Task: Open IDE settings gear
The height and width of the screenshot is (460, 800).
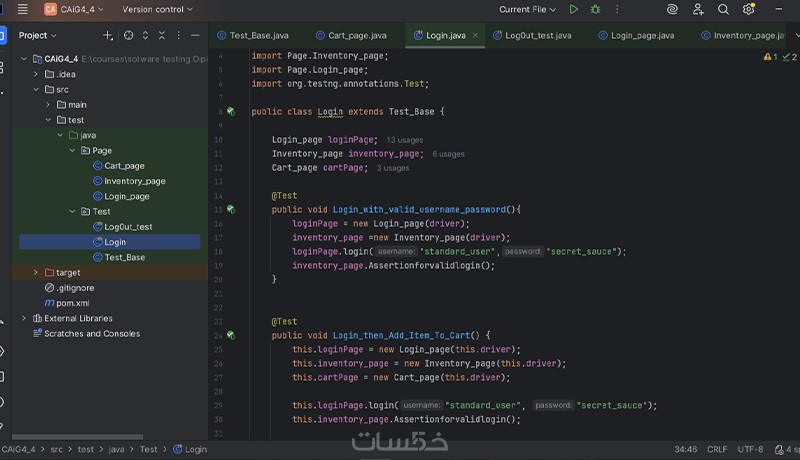Action: pos(748,9)
